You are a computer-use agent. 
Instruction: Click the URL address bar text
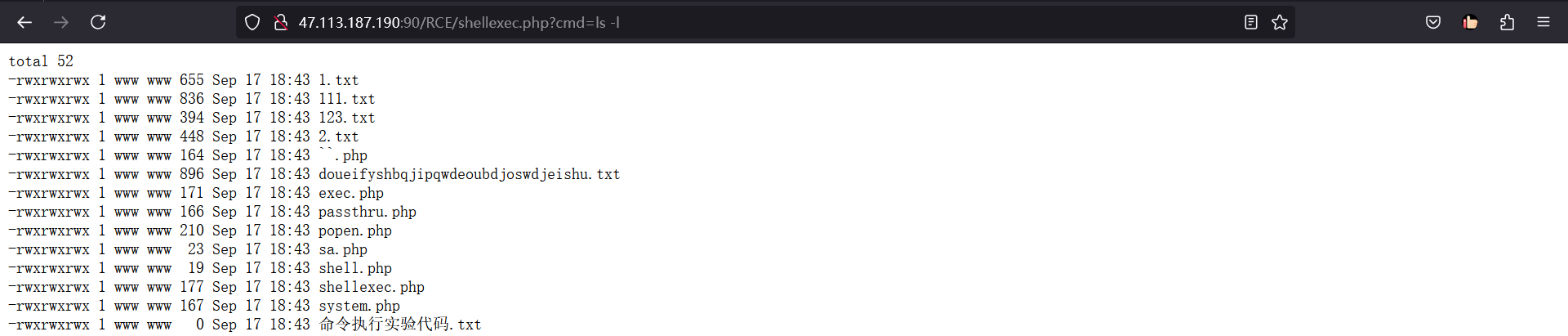tap(459, 23)
